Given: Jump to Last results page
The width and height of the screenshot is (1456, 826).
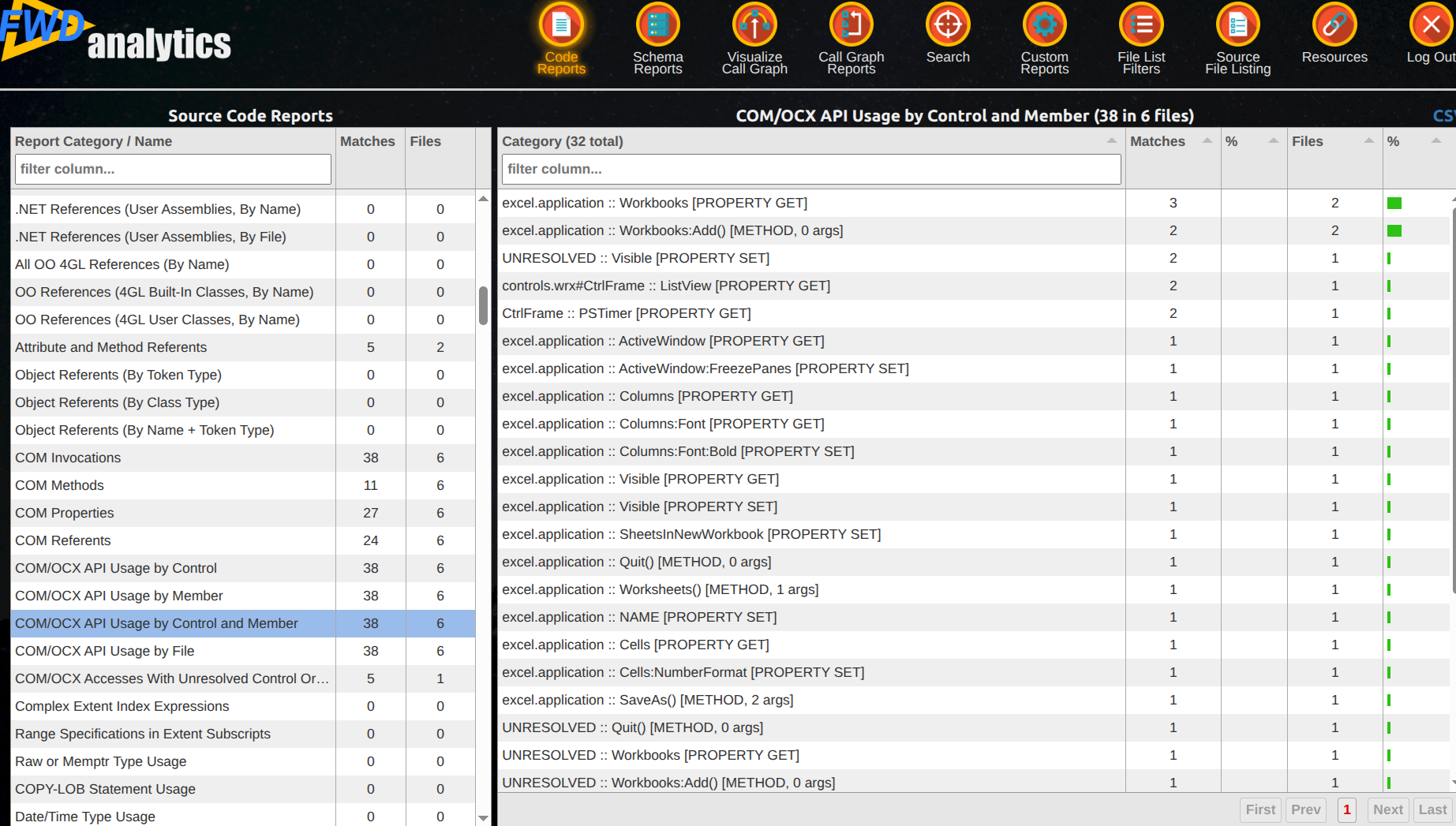Looking at the screenshot, I should point(1432,809).
